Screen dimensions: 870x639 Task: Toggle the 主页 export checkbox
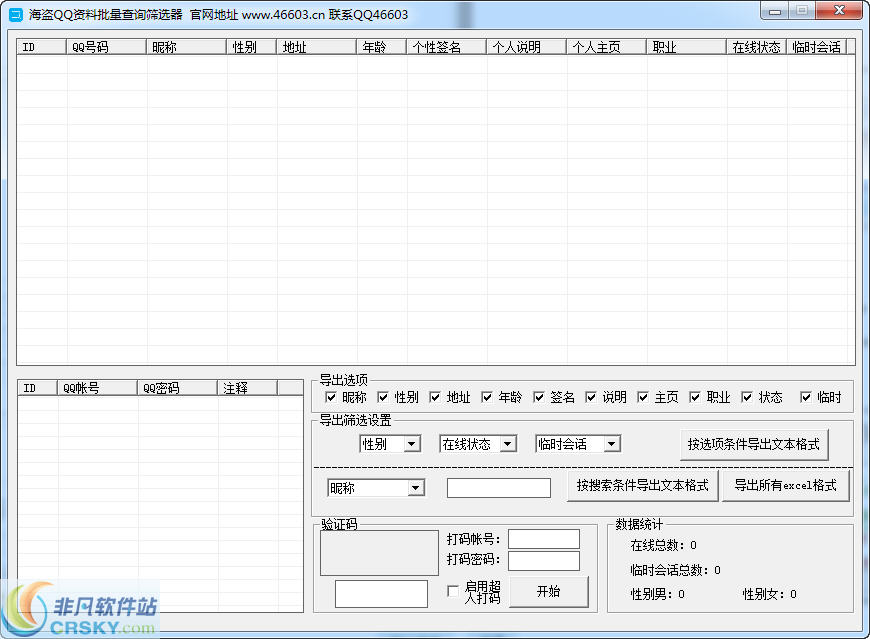point(643,397)
